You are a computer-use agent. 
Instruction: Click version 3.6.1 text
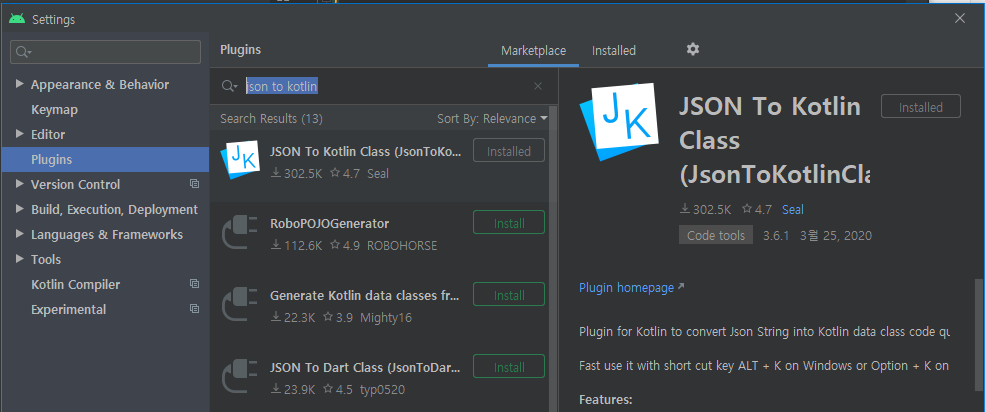point(776,236)
